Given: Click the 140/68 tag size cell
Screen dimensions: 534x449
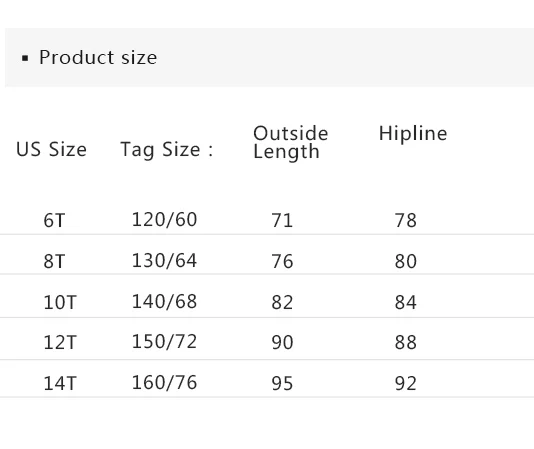Looking at the screenshot, I should tap(164, 301).
